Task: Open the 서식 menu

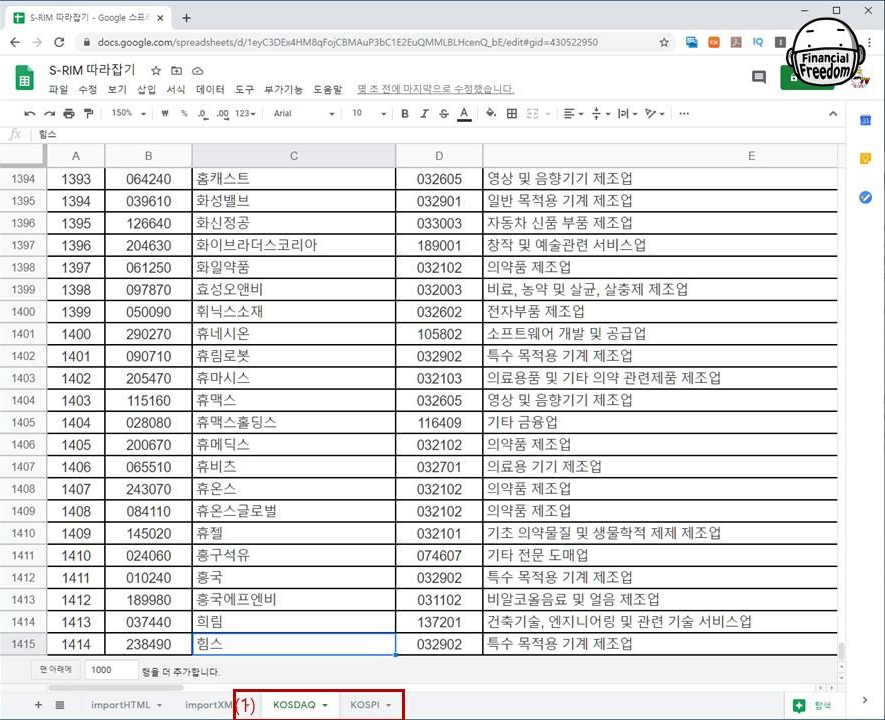Action: pos(176,89)
